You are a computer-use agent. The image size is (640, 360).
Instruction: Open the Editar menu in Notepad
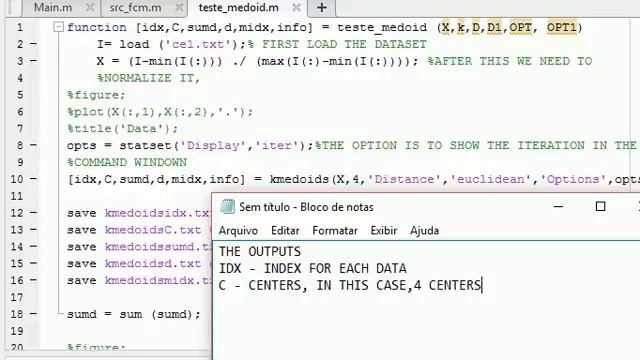285,231
